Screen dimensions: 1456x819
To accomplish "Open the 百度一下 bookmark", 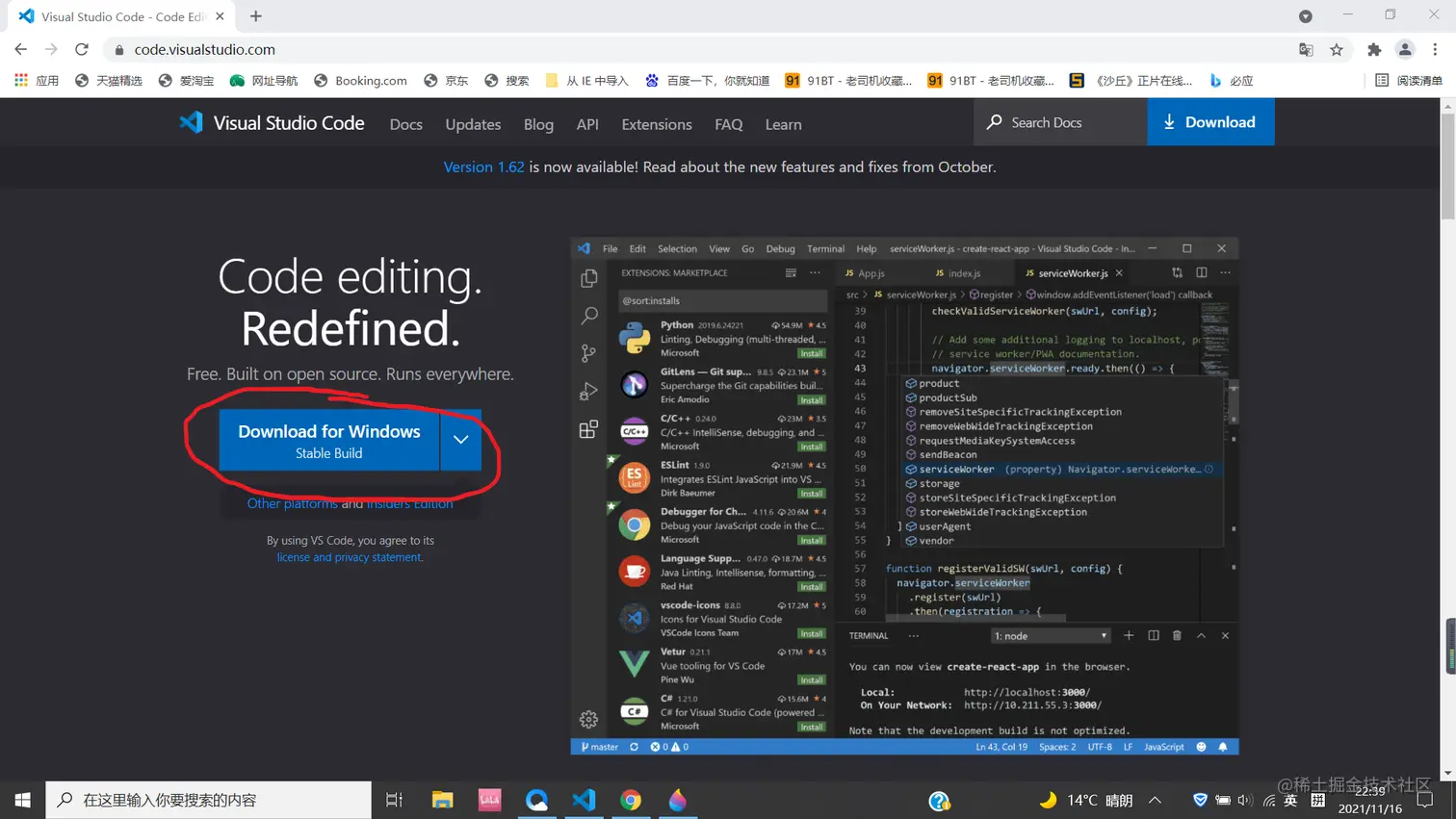I will click(x=708, y=81).
